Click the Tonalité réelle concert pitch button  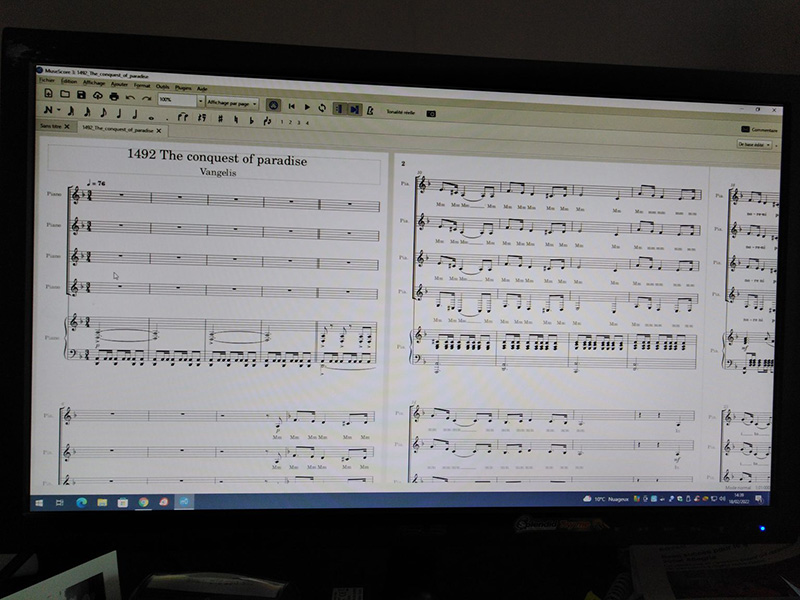[x=401, y=112]
